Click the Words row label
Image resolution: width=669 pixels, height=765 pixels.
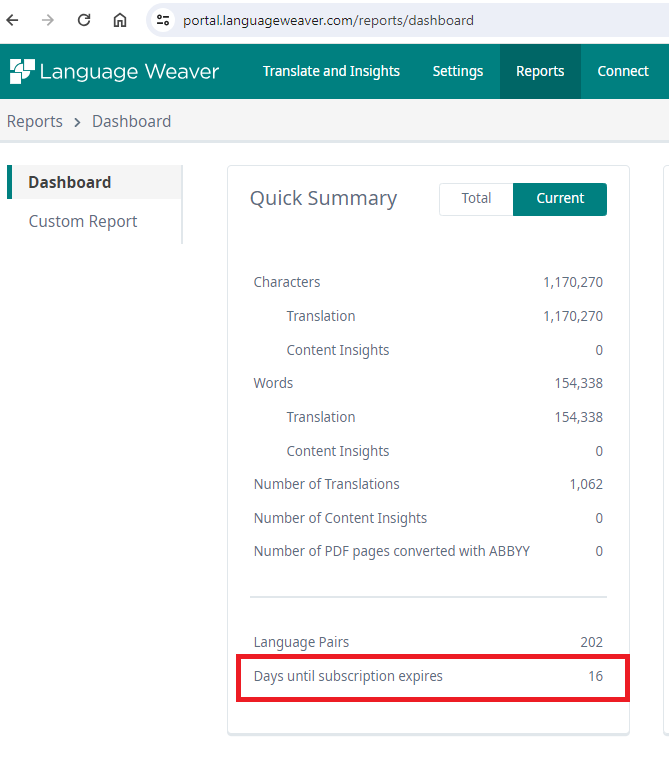pyautogui.click(x=273, y=383)
